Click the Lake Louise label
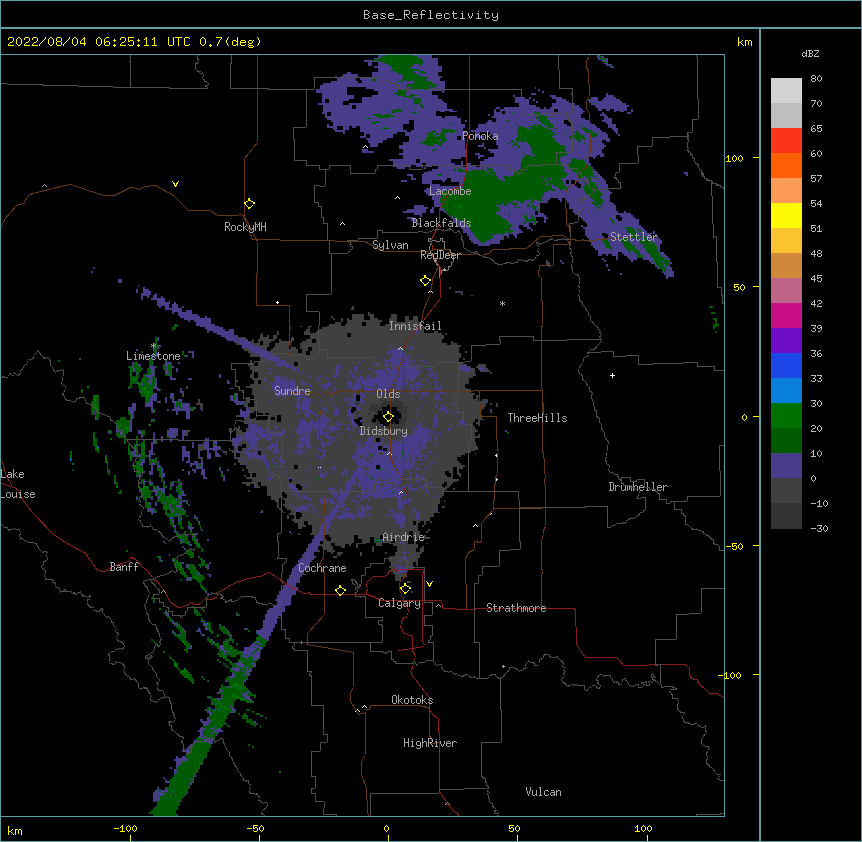Screen dimensions: 862x842 pos(18,484)
